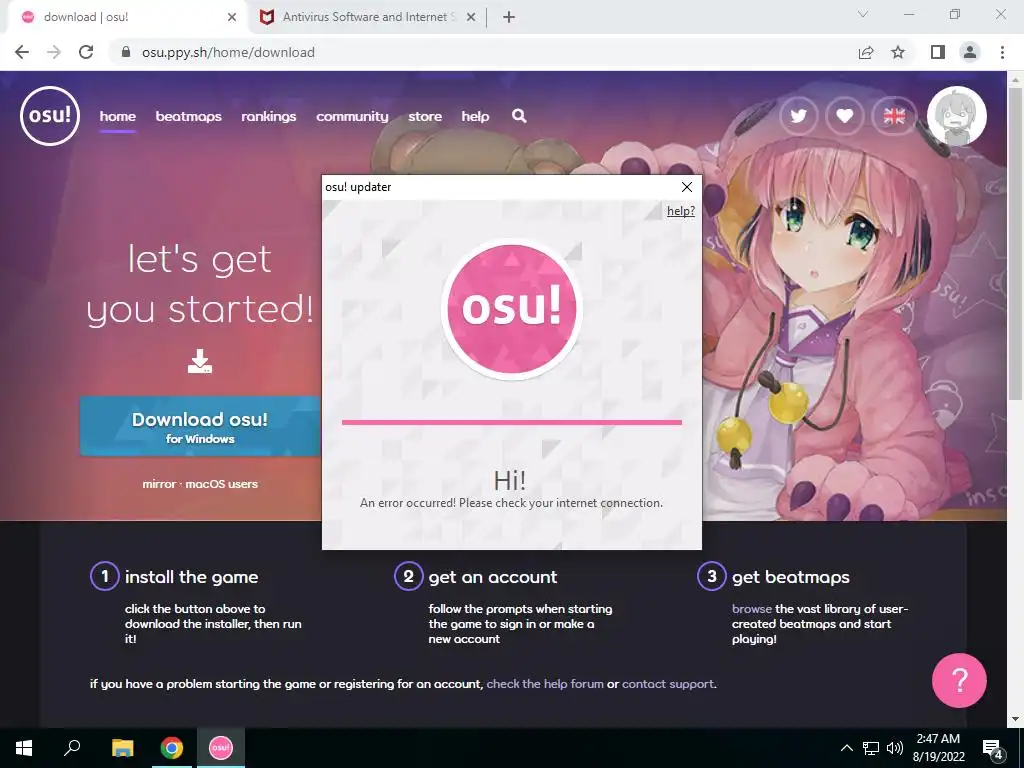1024x768 pixels.
Task: Click the mirror download link
Action: tap(159, 484)
